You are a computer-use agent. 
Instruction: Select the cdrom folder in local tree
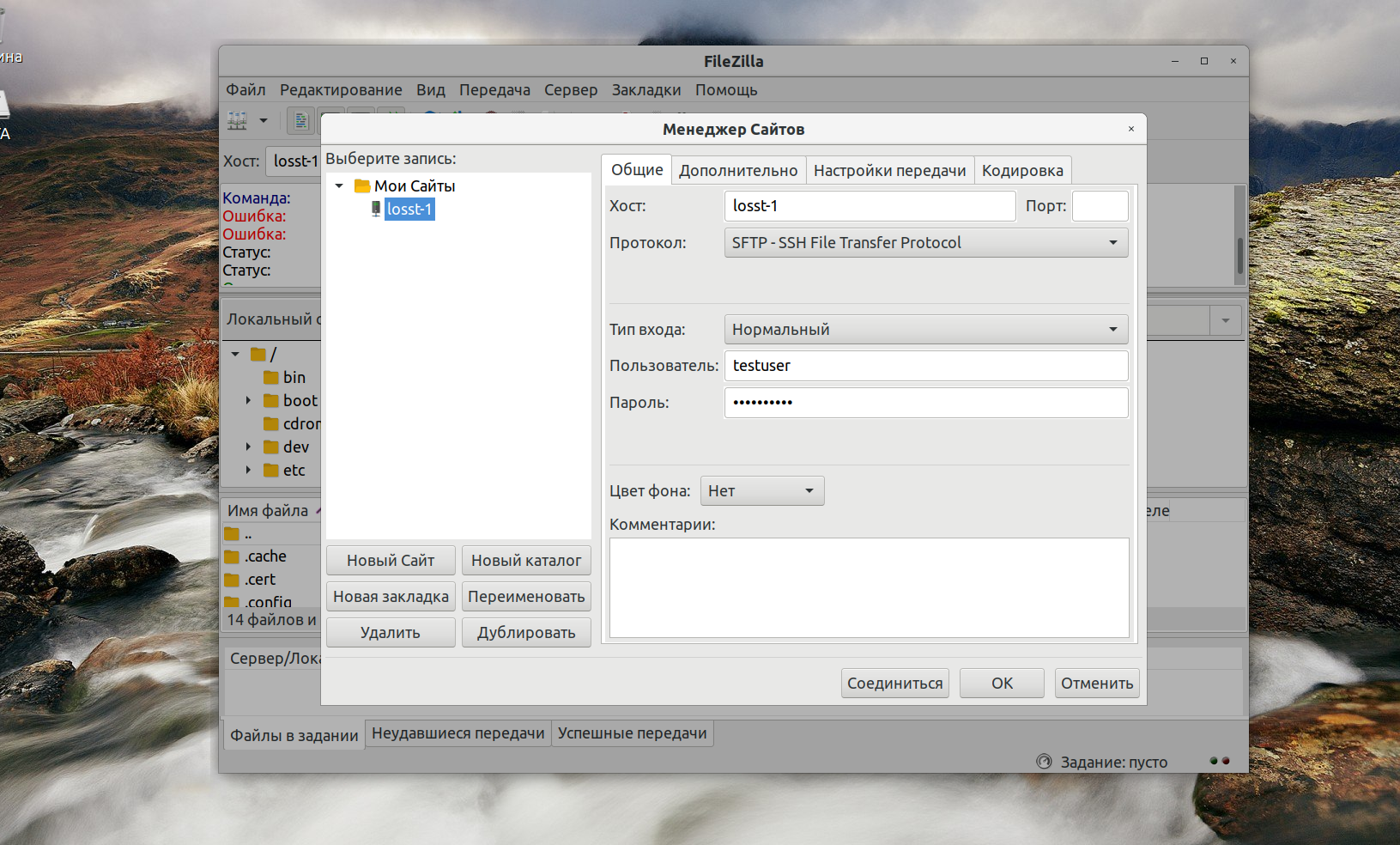click(301, 423)
